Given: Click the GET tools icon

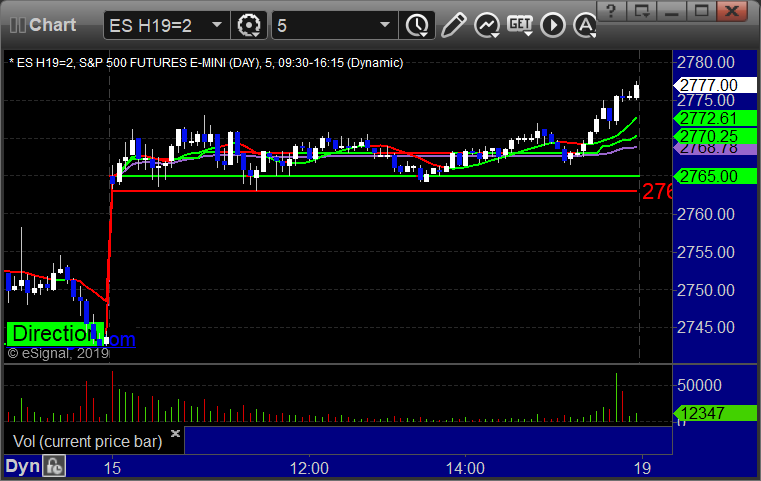Looking at the screenshot, I should pos(521,23).
